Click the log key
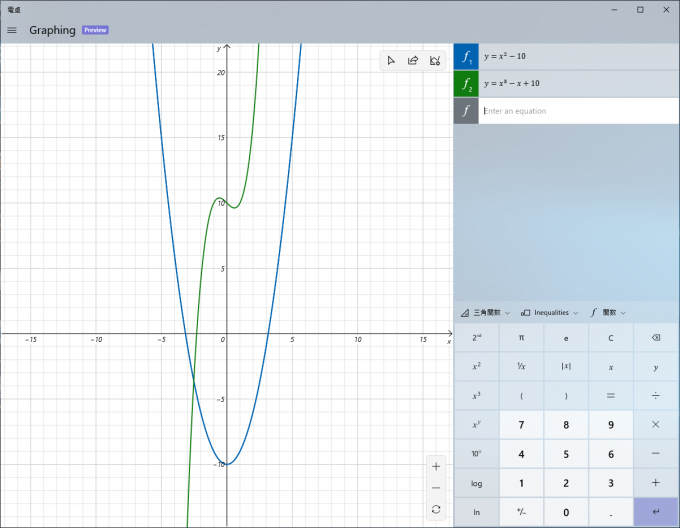The image size is (680, 528). coord(477,483)
